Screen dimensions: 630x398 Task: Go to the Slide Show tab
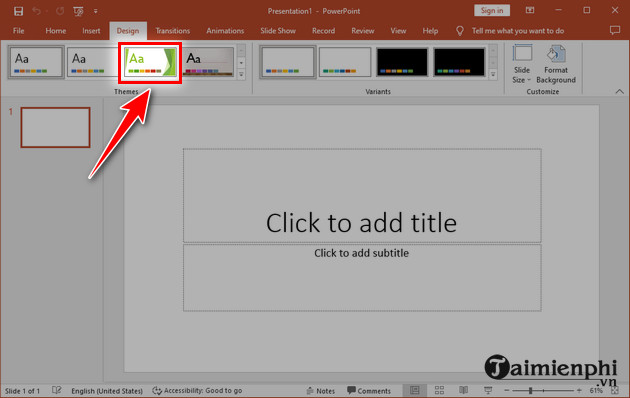point(278,31)
